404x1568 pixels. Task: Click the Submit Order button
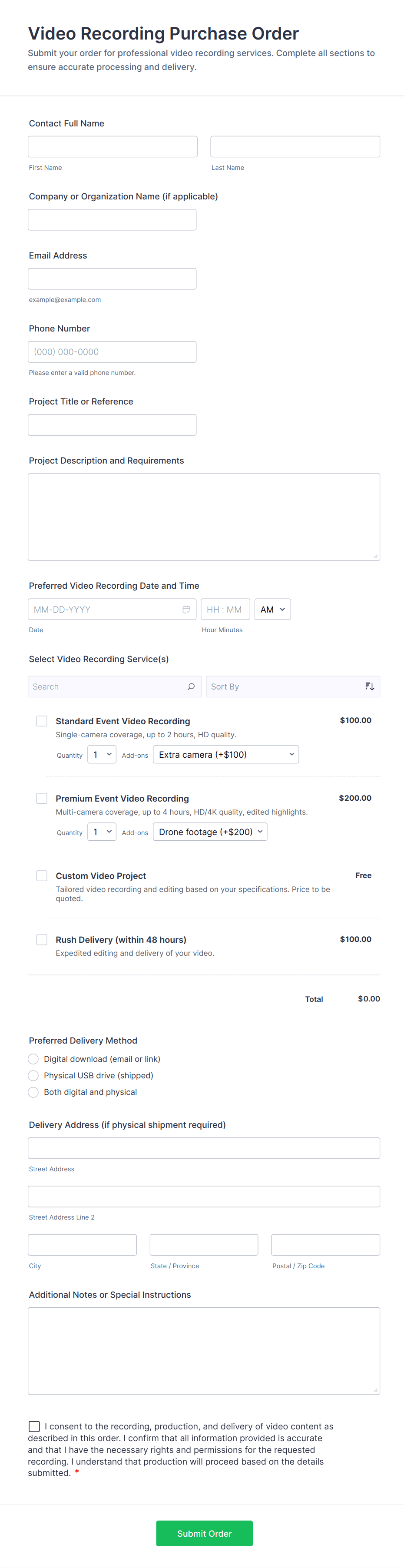205,1533
